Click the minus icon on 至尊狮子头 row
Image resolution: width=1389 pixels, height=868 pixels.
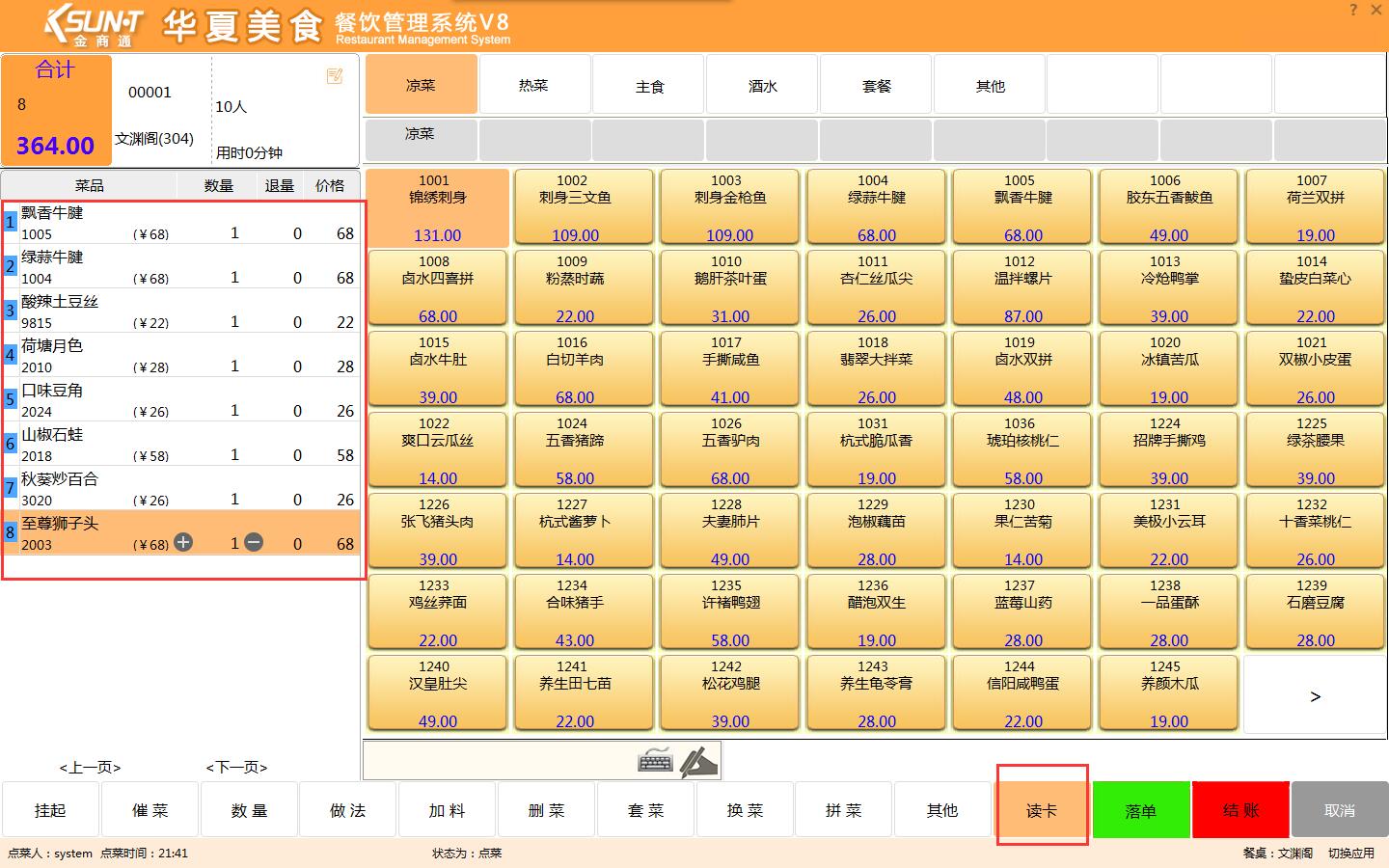coord(254,542)
